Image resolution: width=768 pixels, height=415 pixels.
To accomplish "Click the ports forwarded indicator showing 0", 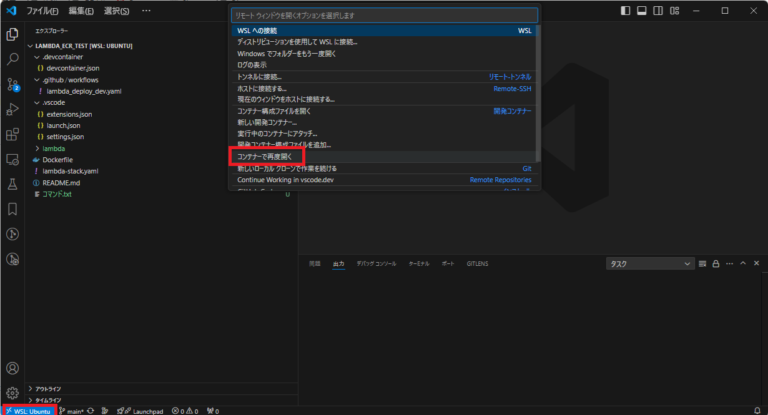I will (213, 411).
